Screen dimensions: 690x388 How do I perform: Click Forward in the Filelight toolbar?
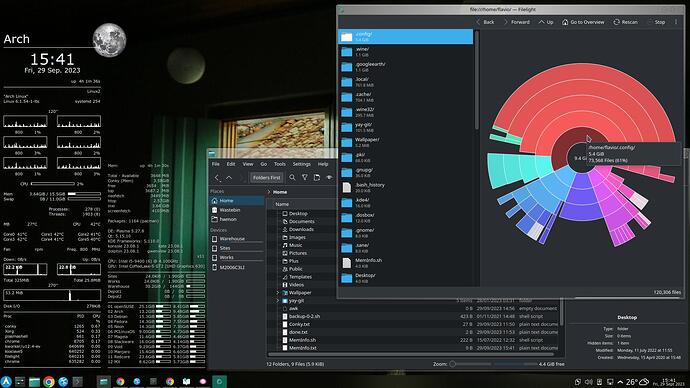[x=516, y=22]
